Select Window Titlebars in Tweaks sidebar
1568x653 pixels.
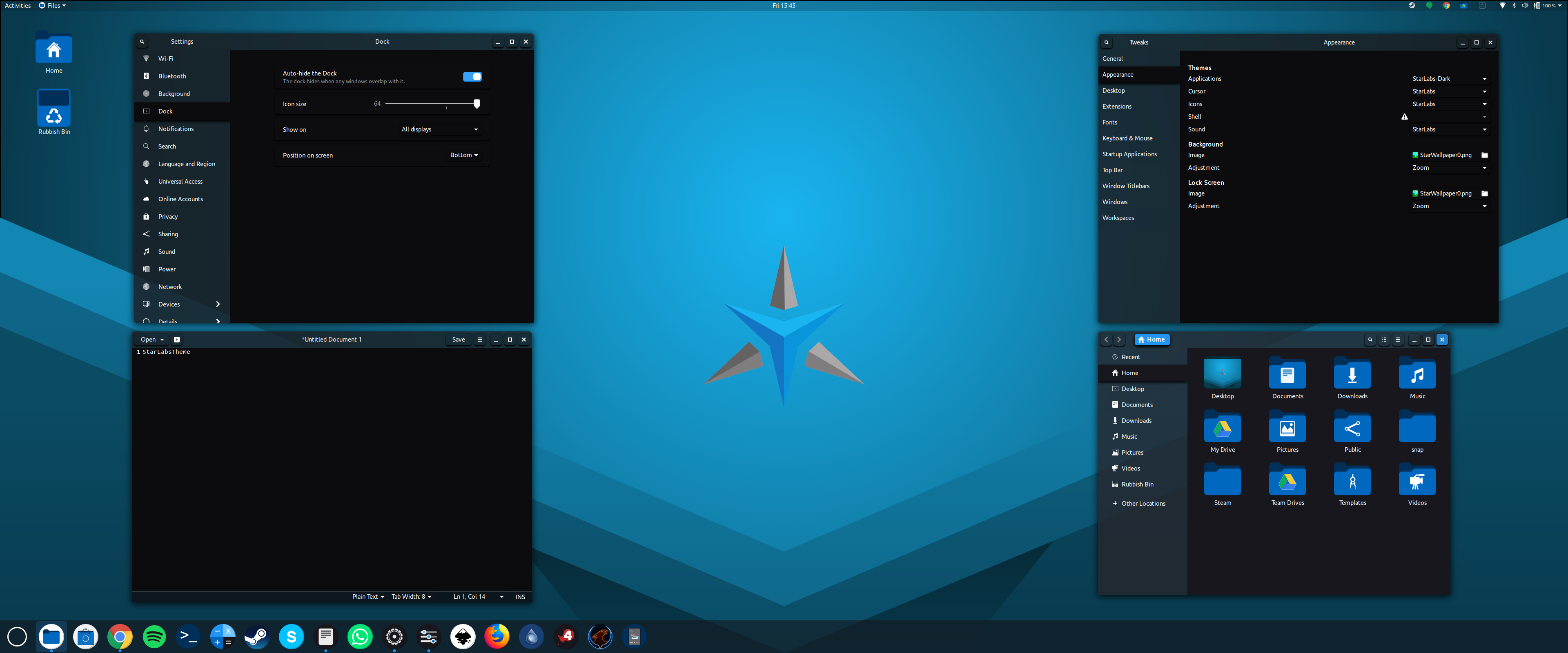click(1139, 186)
